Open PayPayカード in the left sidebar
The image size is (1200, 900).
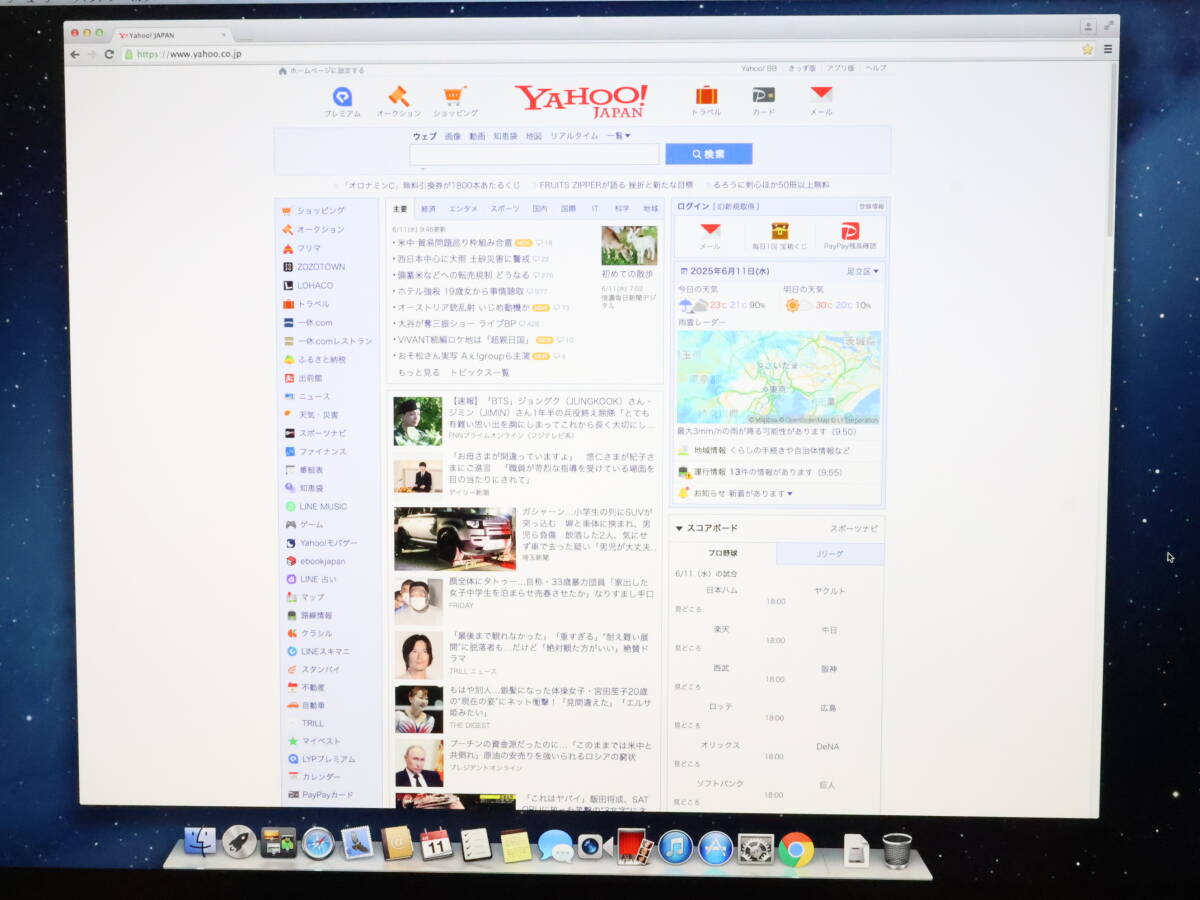tap(327, 795)
